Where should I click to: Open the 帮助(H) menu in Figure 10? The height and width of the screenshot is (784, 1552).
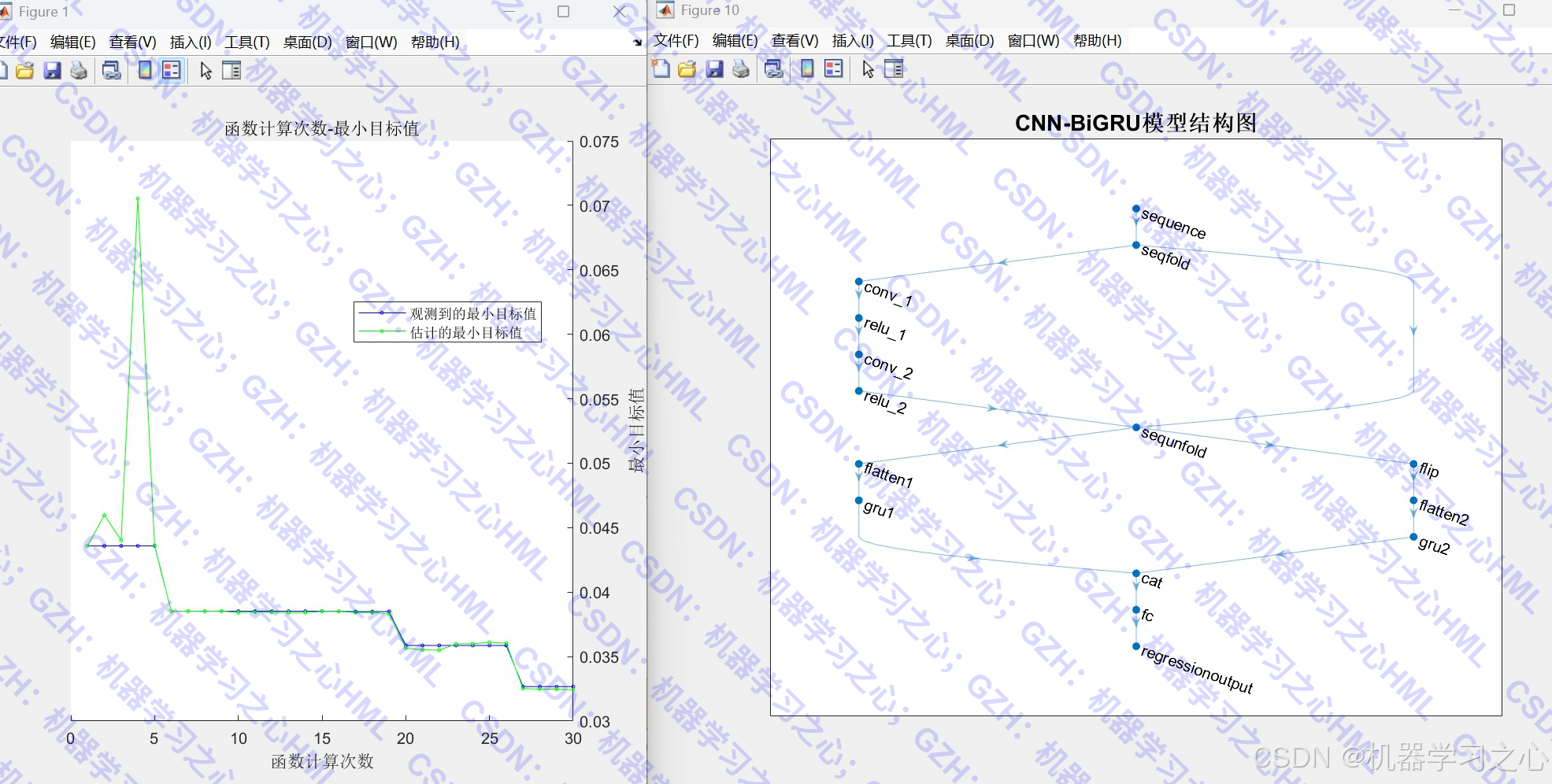1098,40
